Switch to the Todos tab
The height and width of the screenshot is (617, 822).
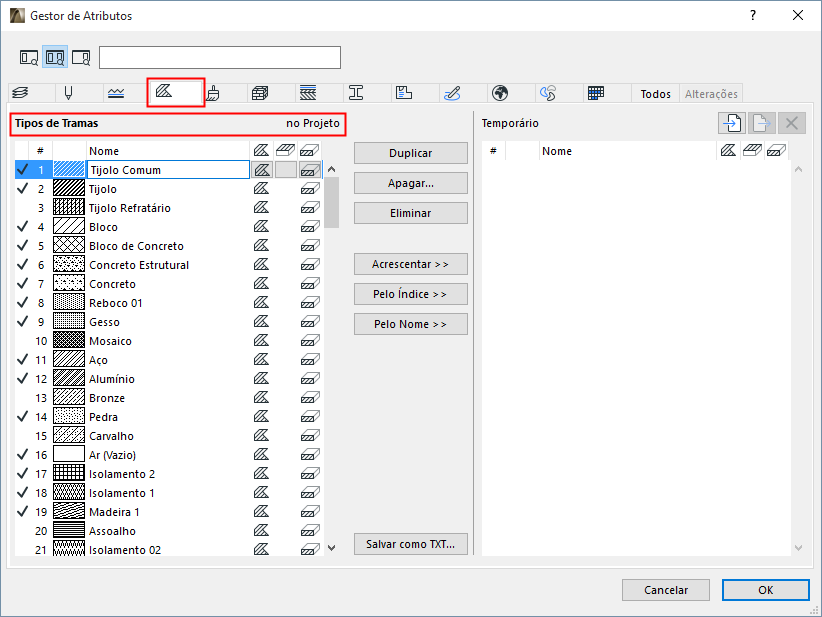(655, 94)
